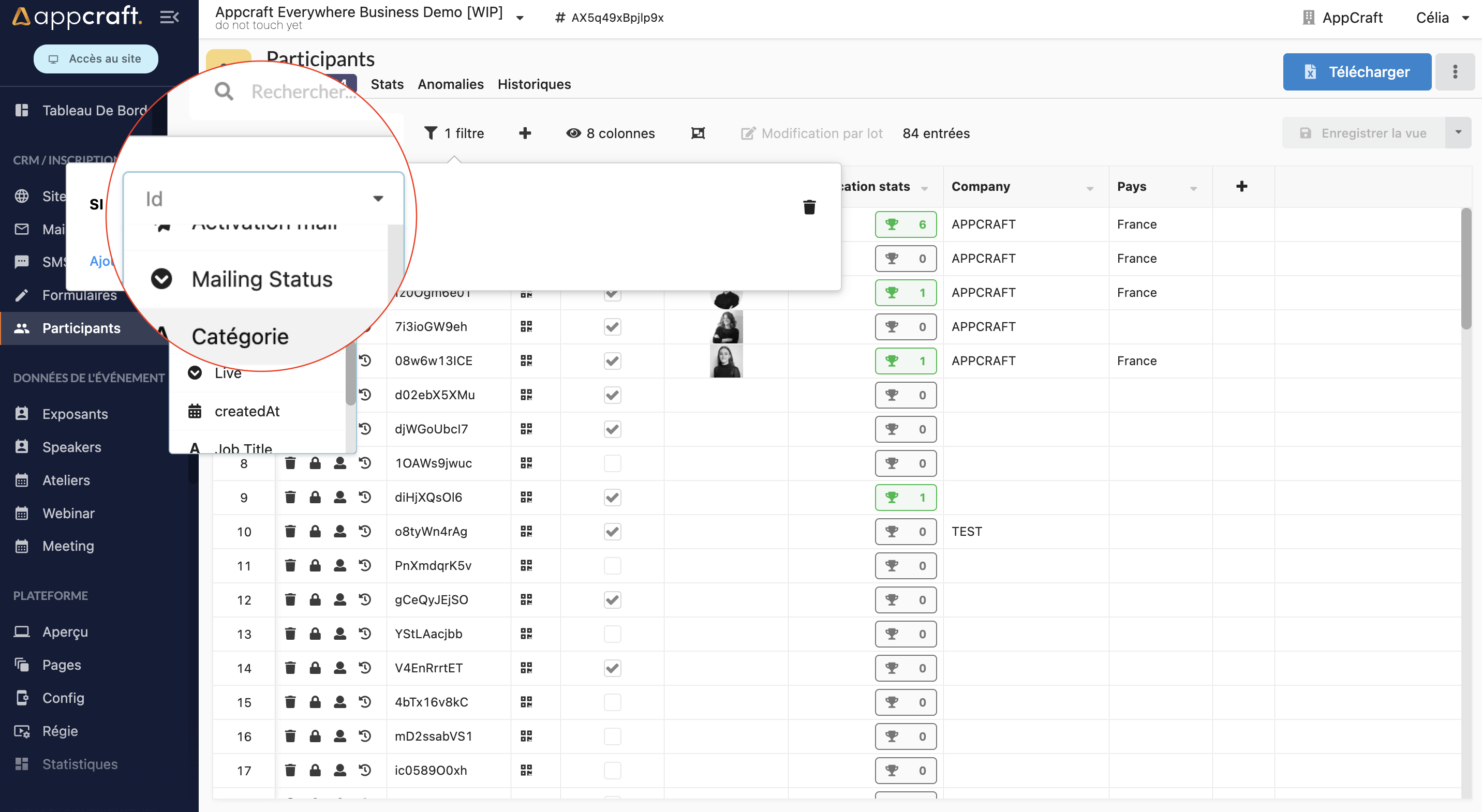Click the green trophy badge showing 6
The height and width of the screenshot is (812, 1482).
[x=906, y=224]
